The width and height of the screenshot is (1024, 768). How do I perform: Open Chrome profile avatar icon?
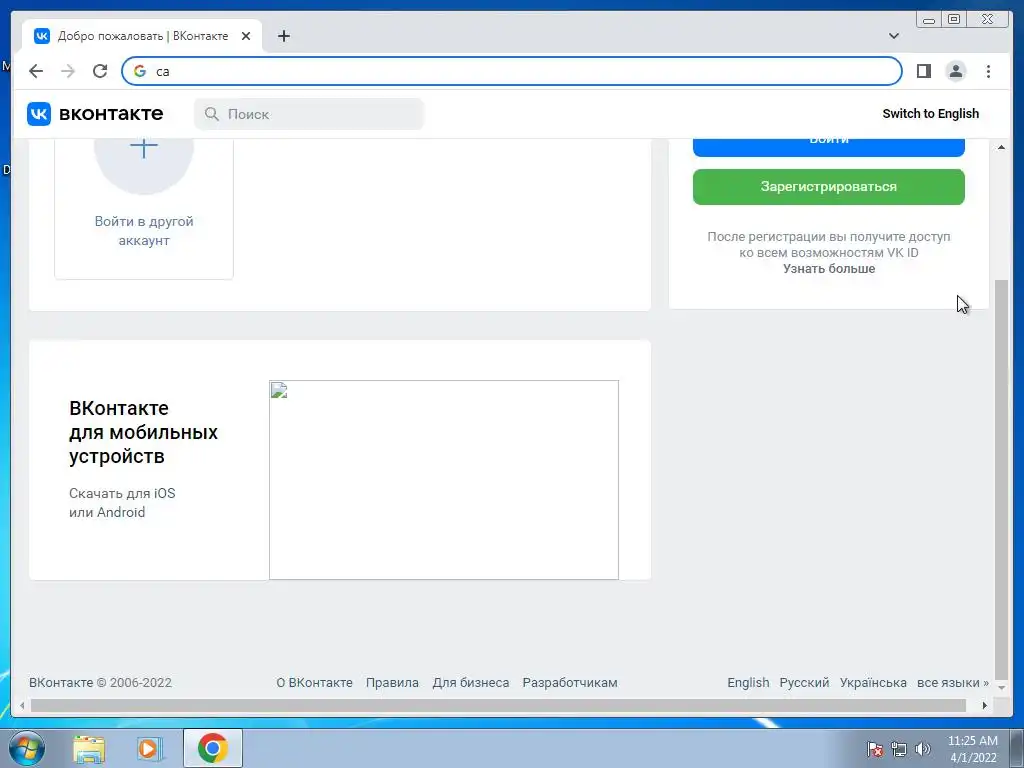click(955, 71)
